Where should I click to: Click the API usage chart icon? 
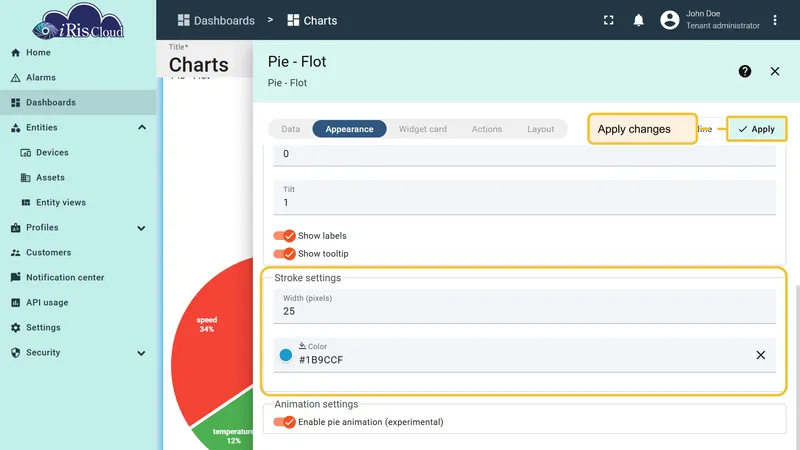pos(15,303)
